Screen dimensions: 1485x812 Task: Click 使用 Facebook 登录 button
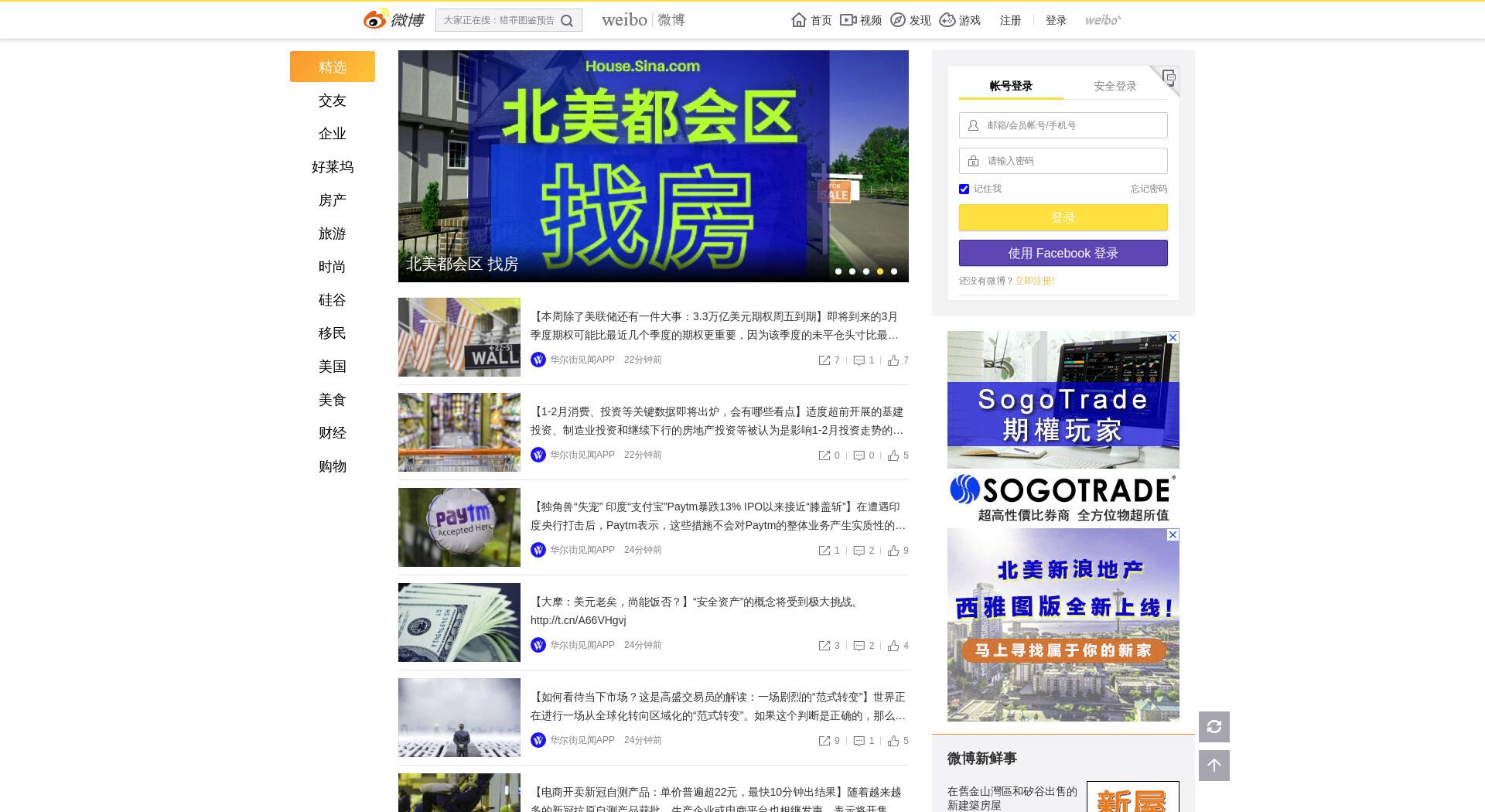[1063, 253]
